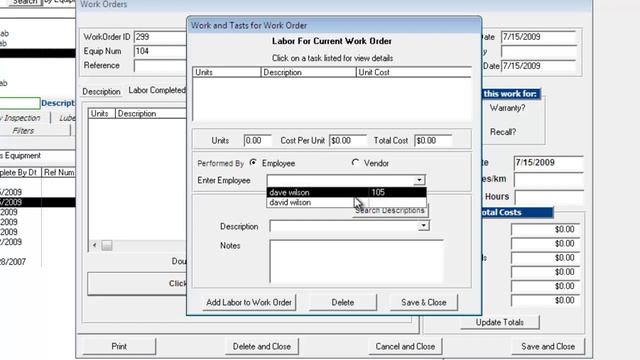
Task: Click the Hours input field
Action: [x=549, y=197]
